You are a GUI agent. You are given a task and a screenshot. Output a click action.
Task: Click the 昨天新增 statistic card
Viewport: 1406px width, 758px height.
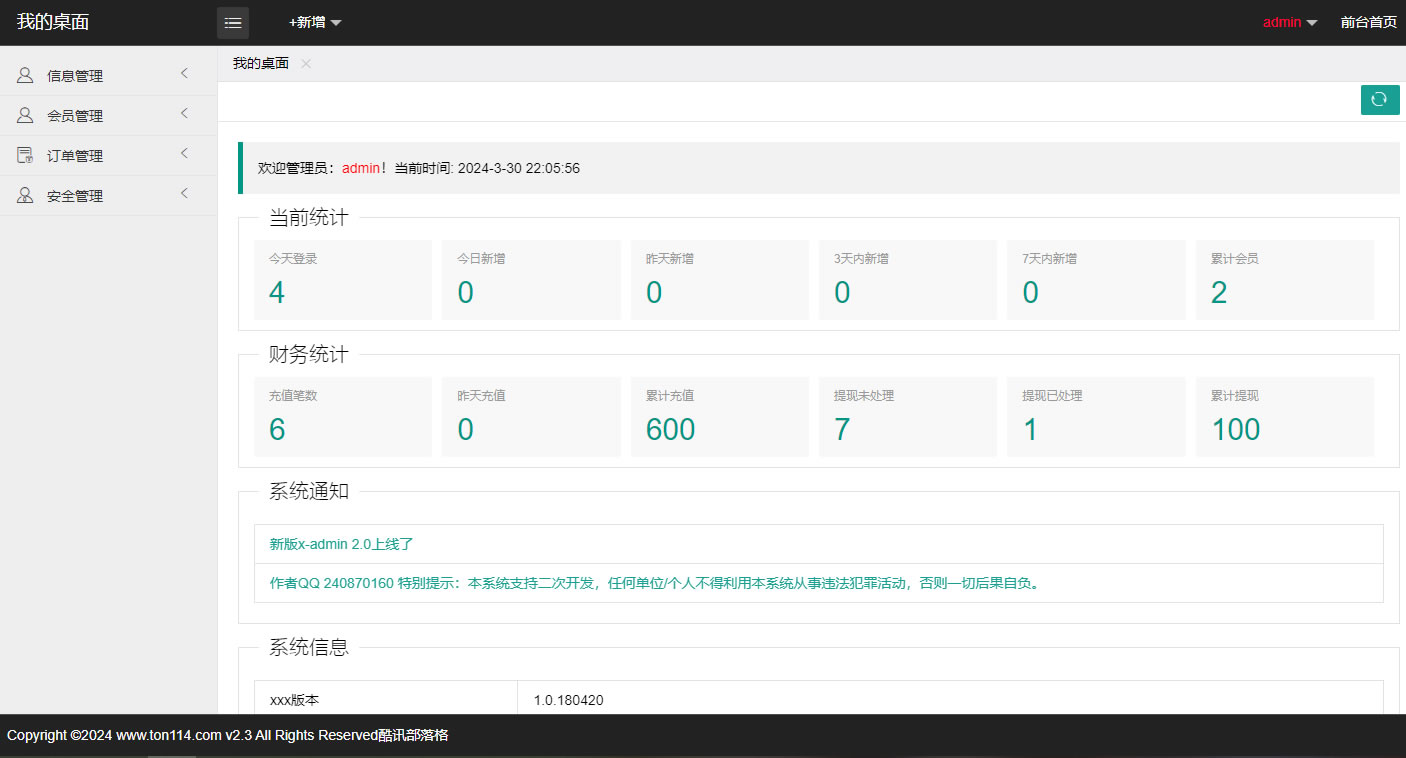[x=720, y=280]
